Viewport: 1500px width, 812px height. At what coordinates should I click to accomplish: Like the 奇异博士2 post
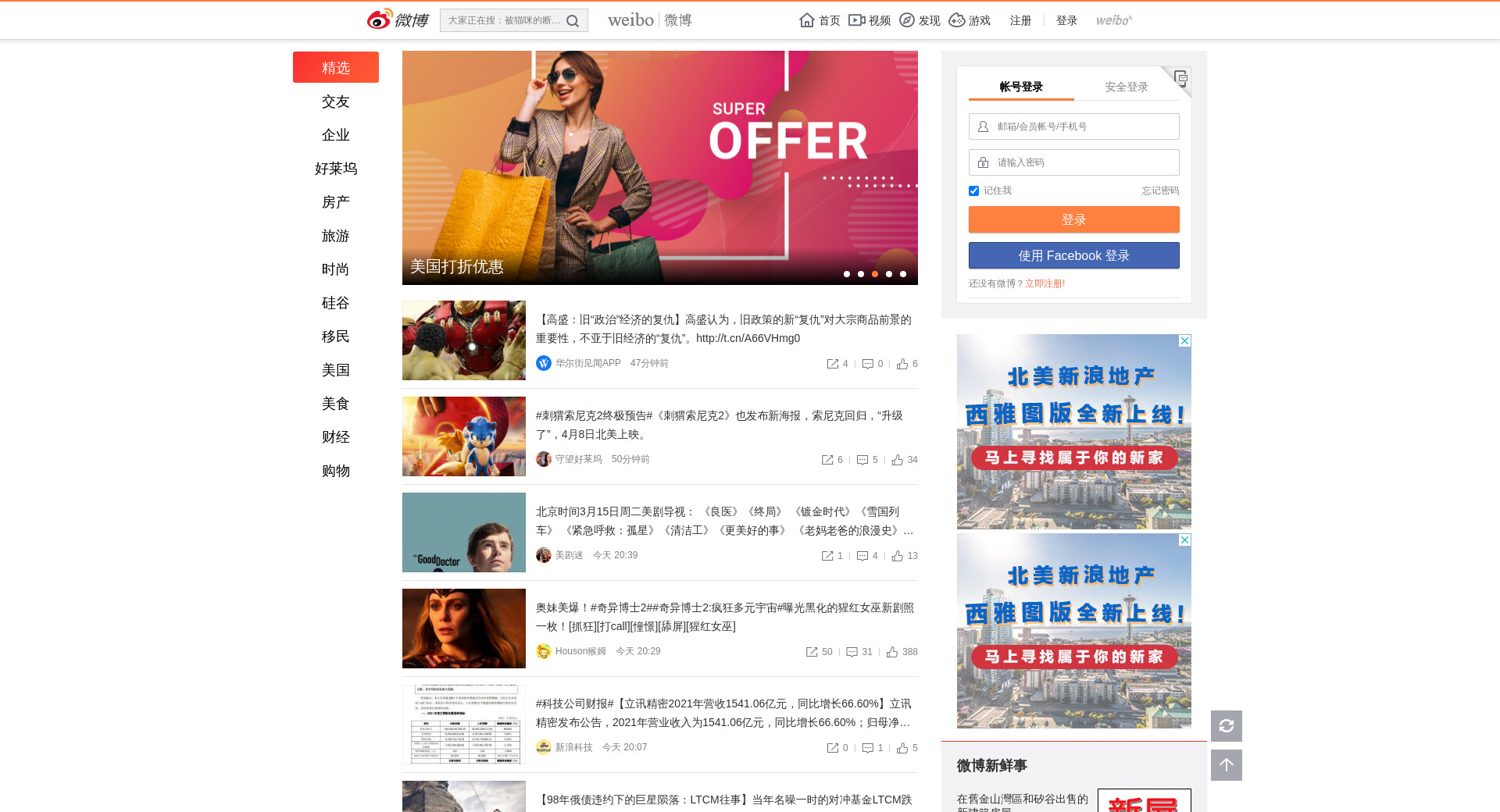(892, 652)
